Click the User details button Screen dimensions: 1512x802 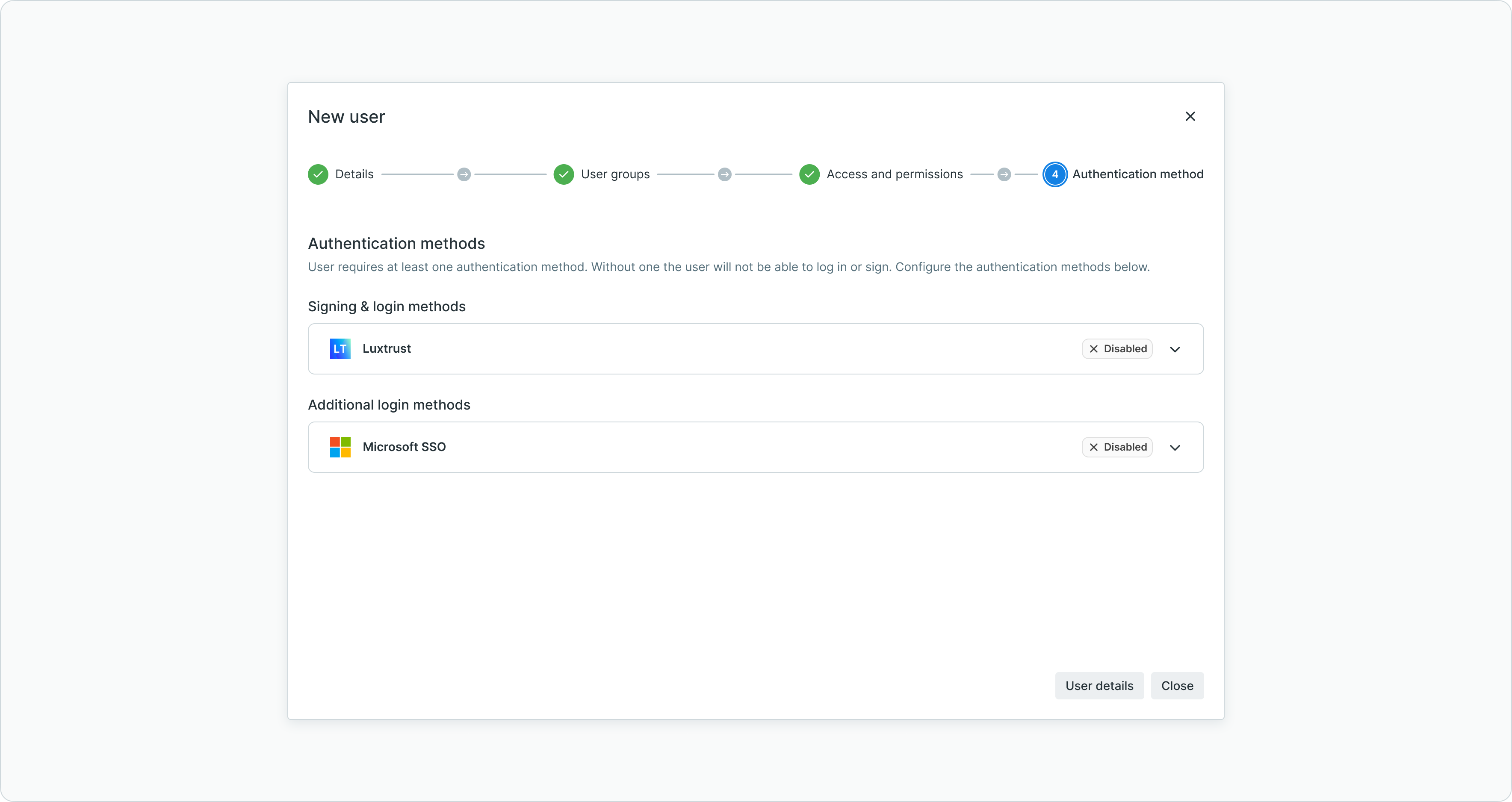click(1099, 686)
